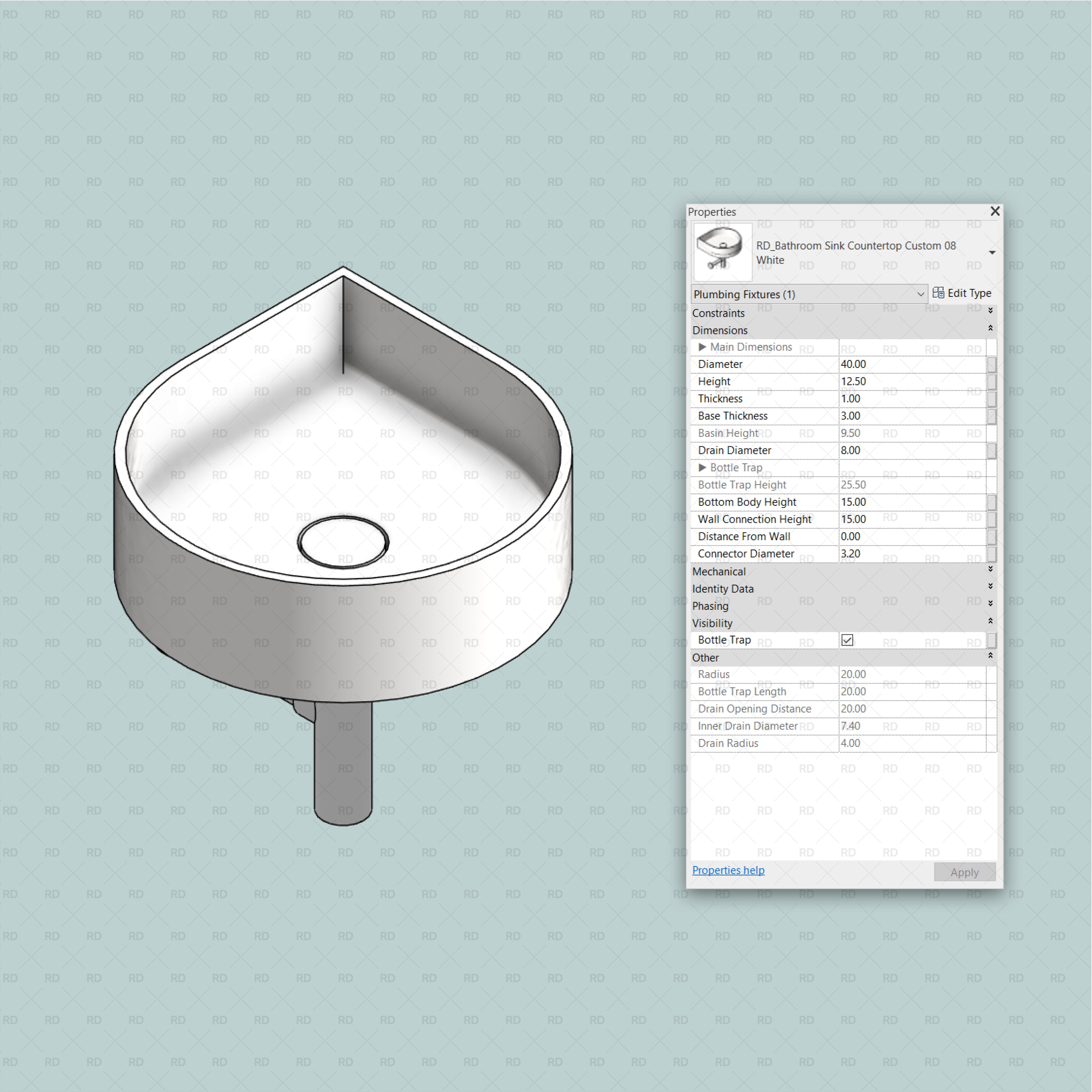Click the Properties help link
The image size is (1092, 1092).
point(727,869)
